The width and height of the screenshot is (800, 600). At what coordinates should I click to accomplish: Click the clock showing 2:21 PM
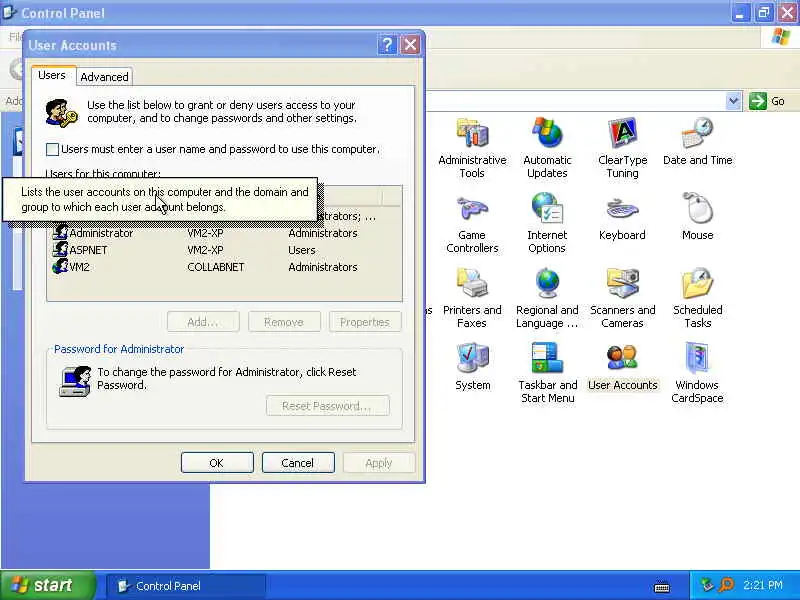762,585
